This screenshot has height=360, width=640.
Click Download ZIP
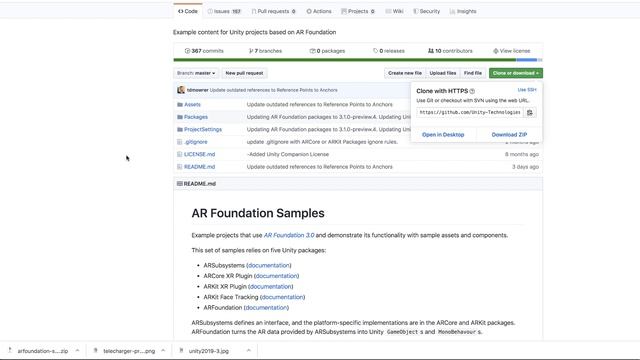pos(509,135)
